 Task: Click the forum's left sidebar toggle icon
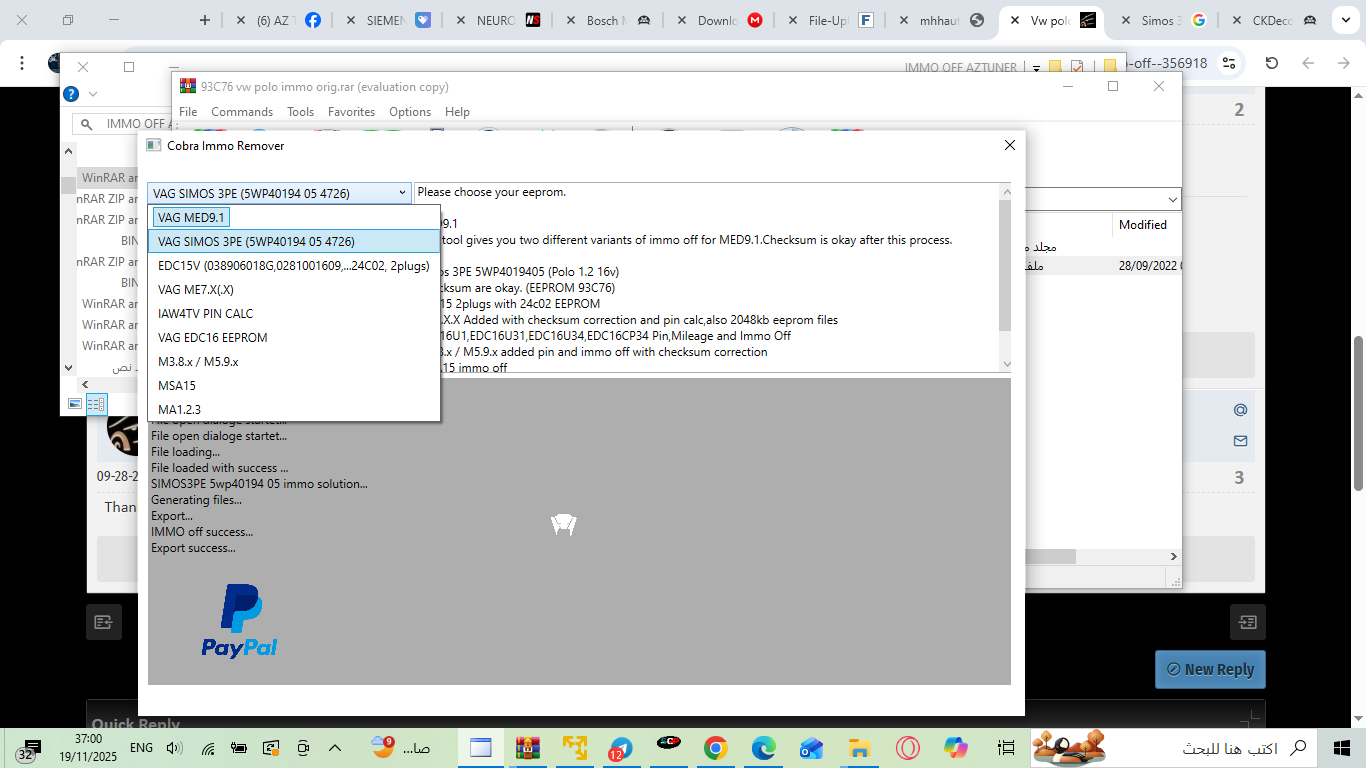[104, 622]
